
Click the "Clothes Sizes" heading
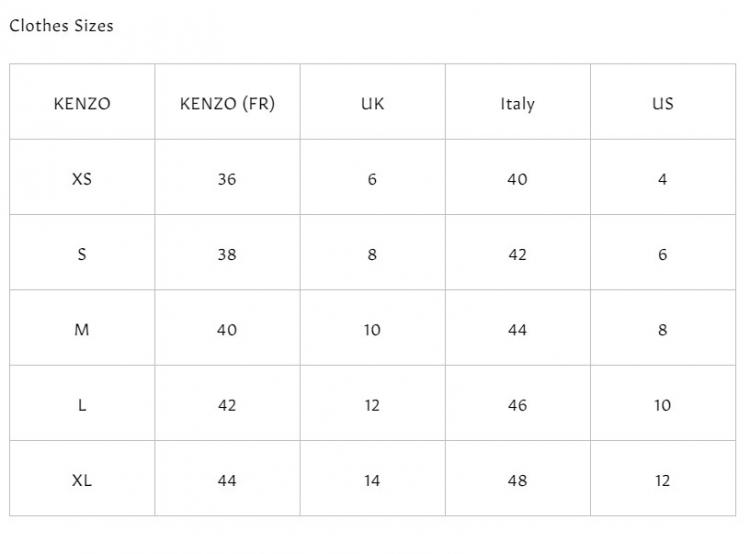tap(61, 26)
